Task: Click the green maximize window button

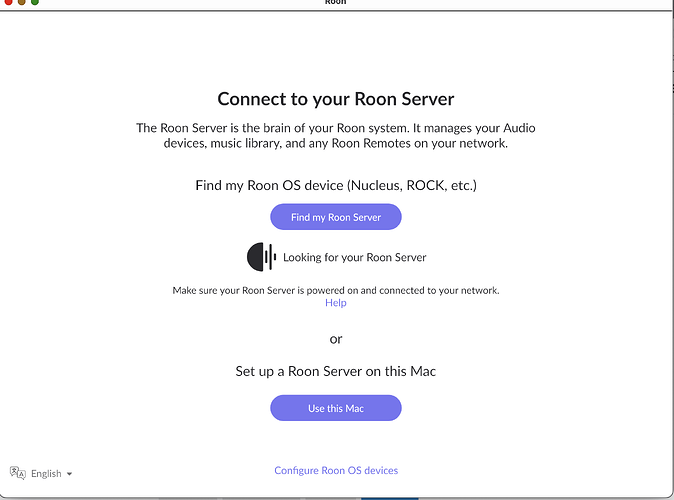Action: tap(35, 2)
